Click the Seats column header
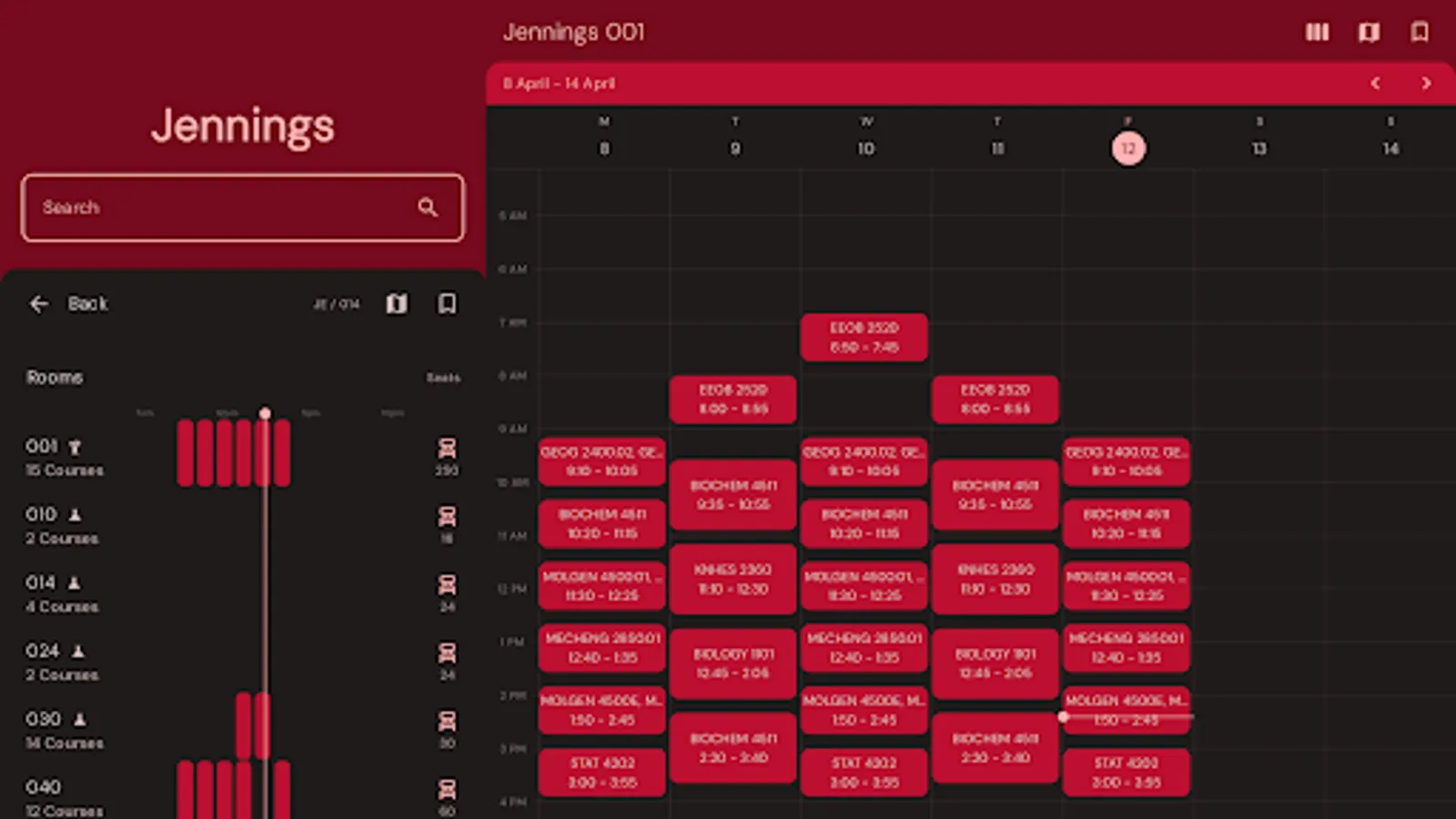The image size is (1456, 819). click(444, 377)
